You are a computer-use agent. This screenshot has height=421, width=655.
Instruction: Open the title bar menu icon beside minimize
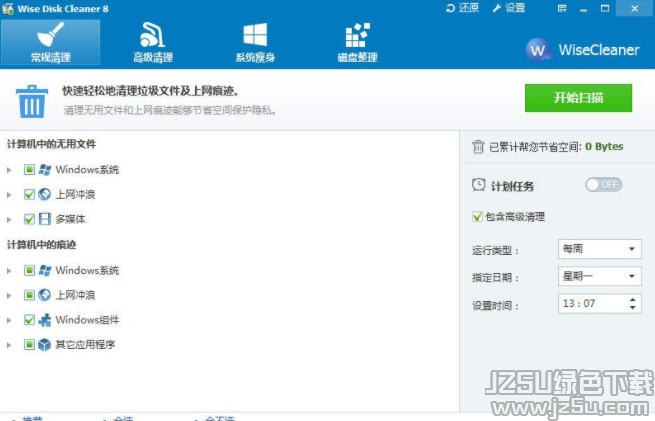tap(562, 8)
